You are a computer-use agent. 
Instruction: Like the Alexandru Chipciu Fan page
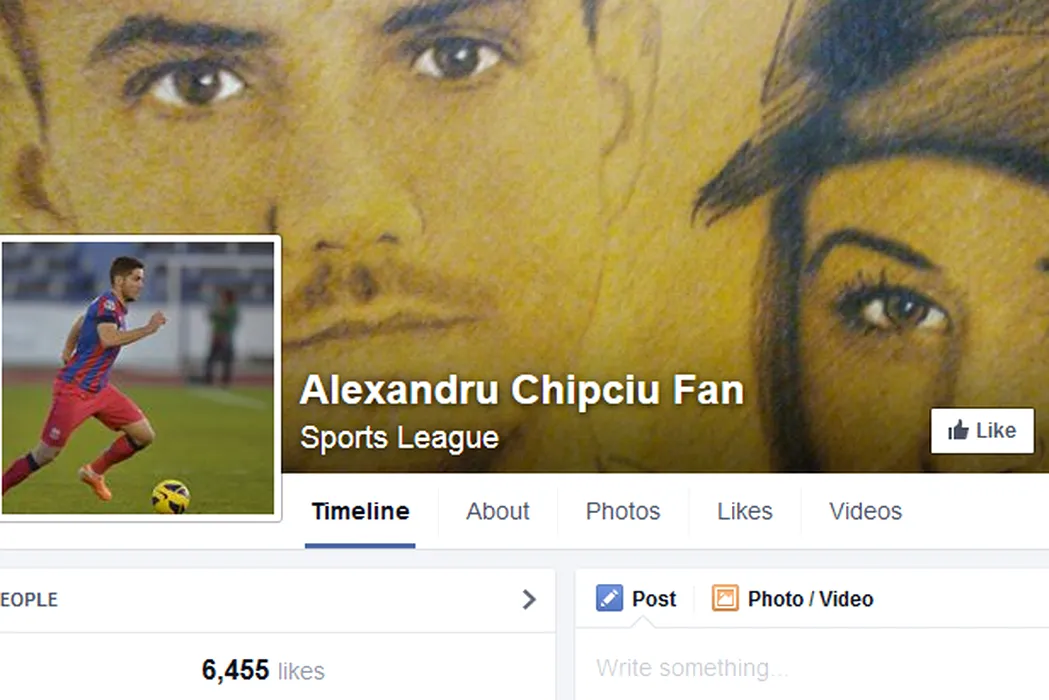click(982, 430)
